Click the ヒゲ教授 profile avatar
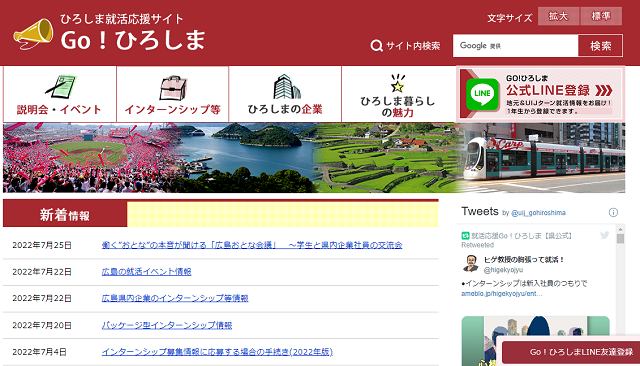Screen dimensions: 640x366 tap(470, 263)
